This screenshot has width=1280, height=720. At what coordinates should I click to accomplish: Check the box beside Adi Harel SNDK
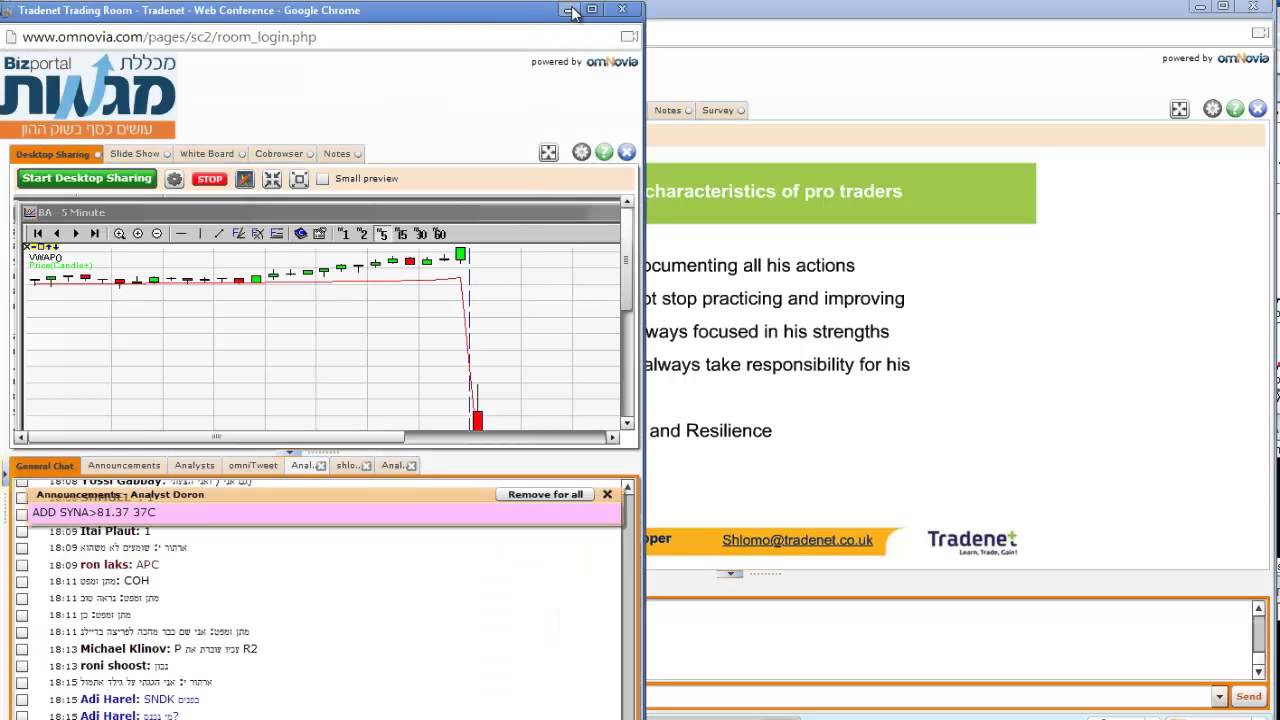pos(22,699)
